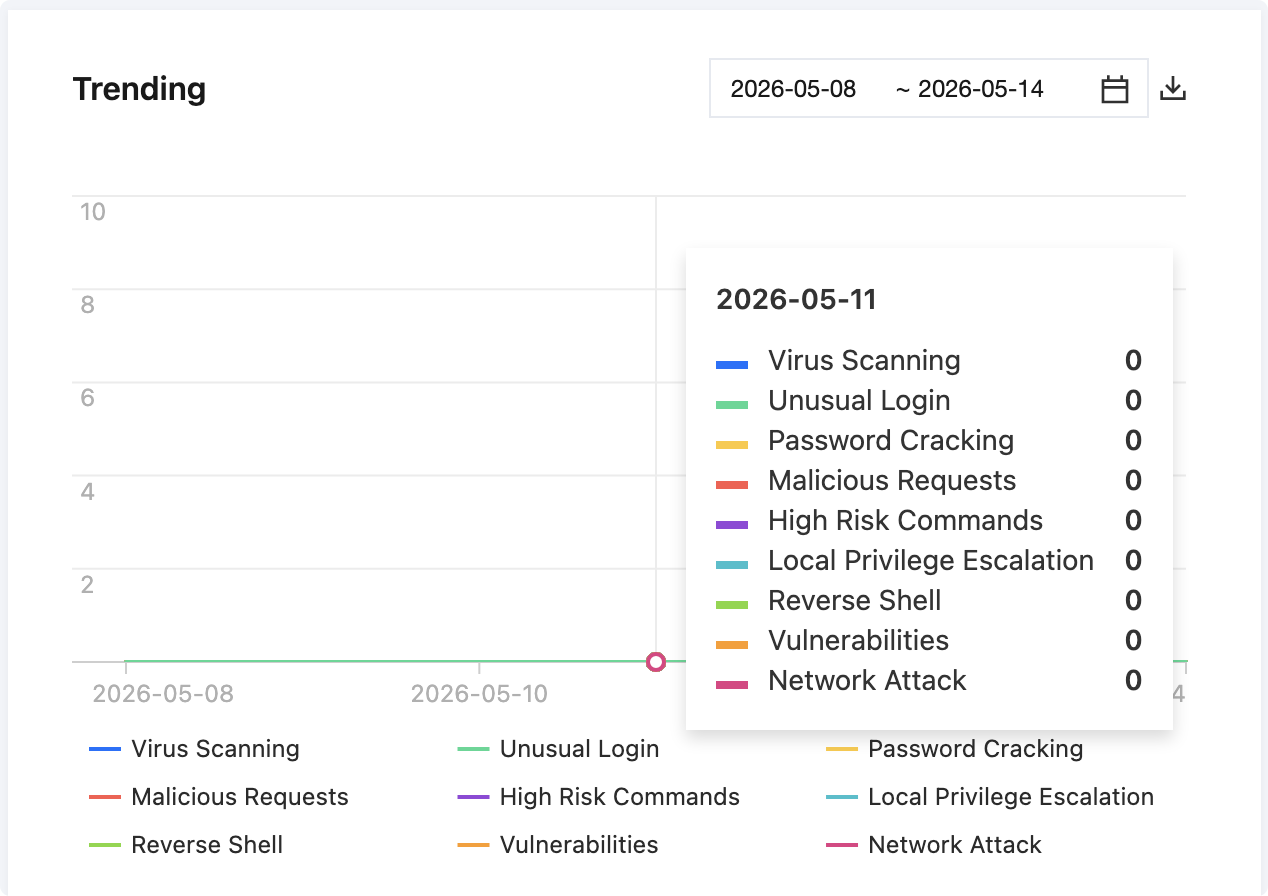Click the blue Virus Scanning legend color line
Viewport: 1268px width, 896px height.
105,749
